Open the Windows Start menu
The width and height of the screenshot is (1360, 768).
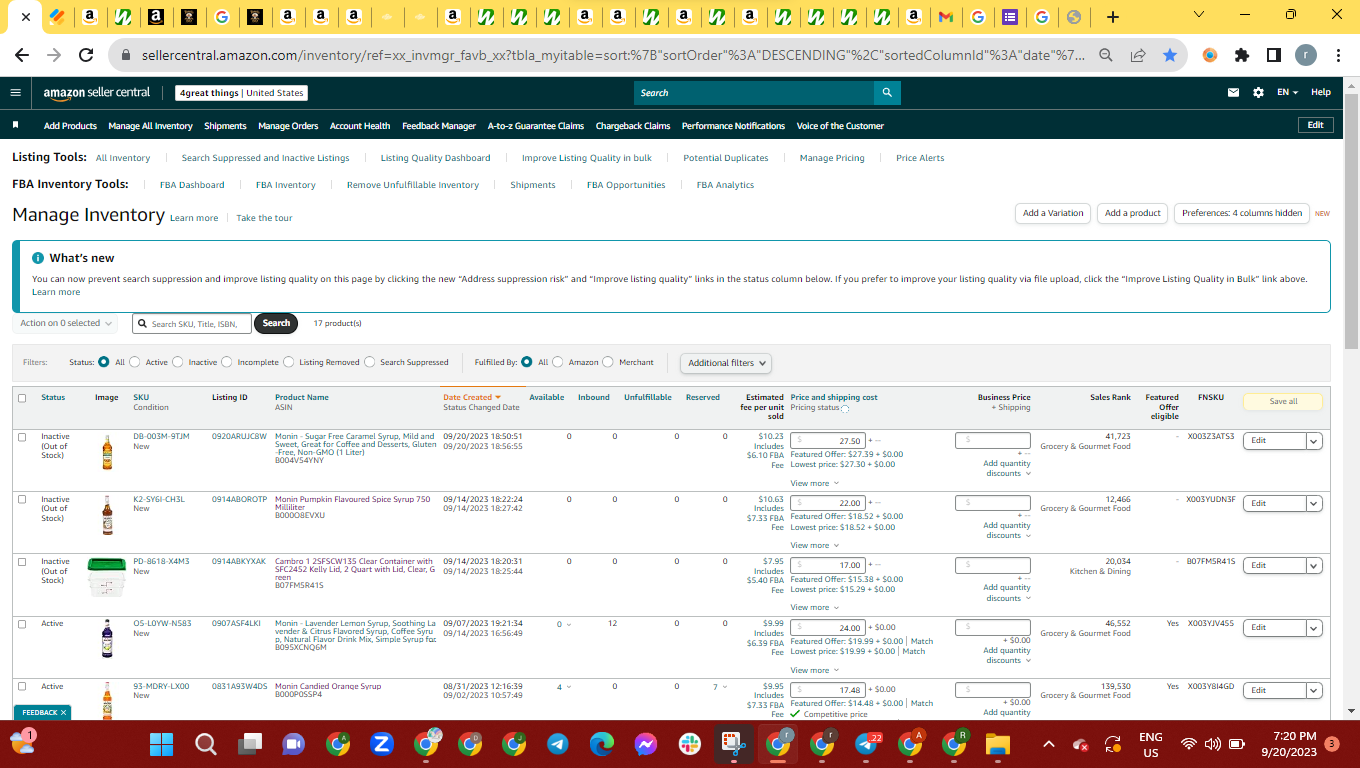(x=161, y=744)
